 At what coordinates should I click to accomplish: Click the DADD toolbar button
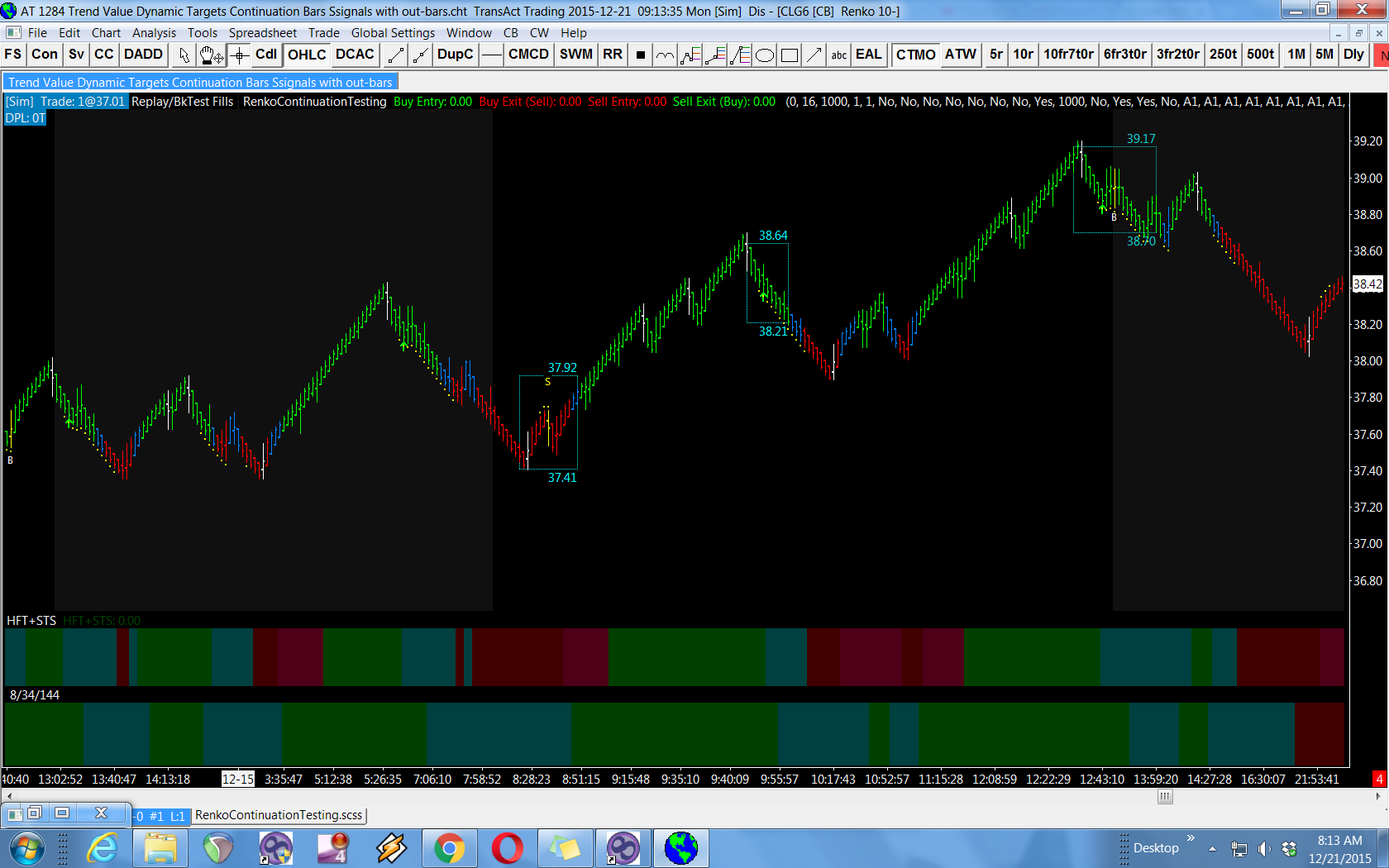144,55
